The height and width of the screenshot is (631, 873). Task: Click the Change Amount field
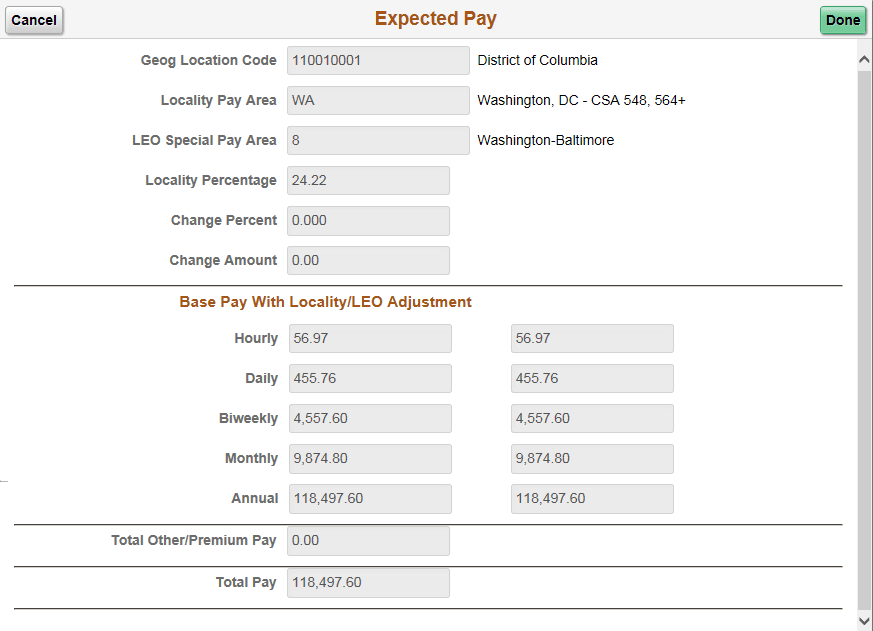coord(368,260)
